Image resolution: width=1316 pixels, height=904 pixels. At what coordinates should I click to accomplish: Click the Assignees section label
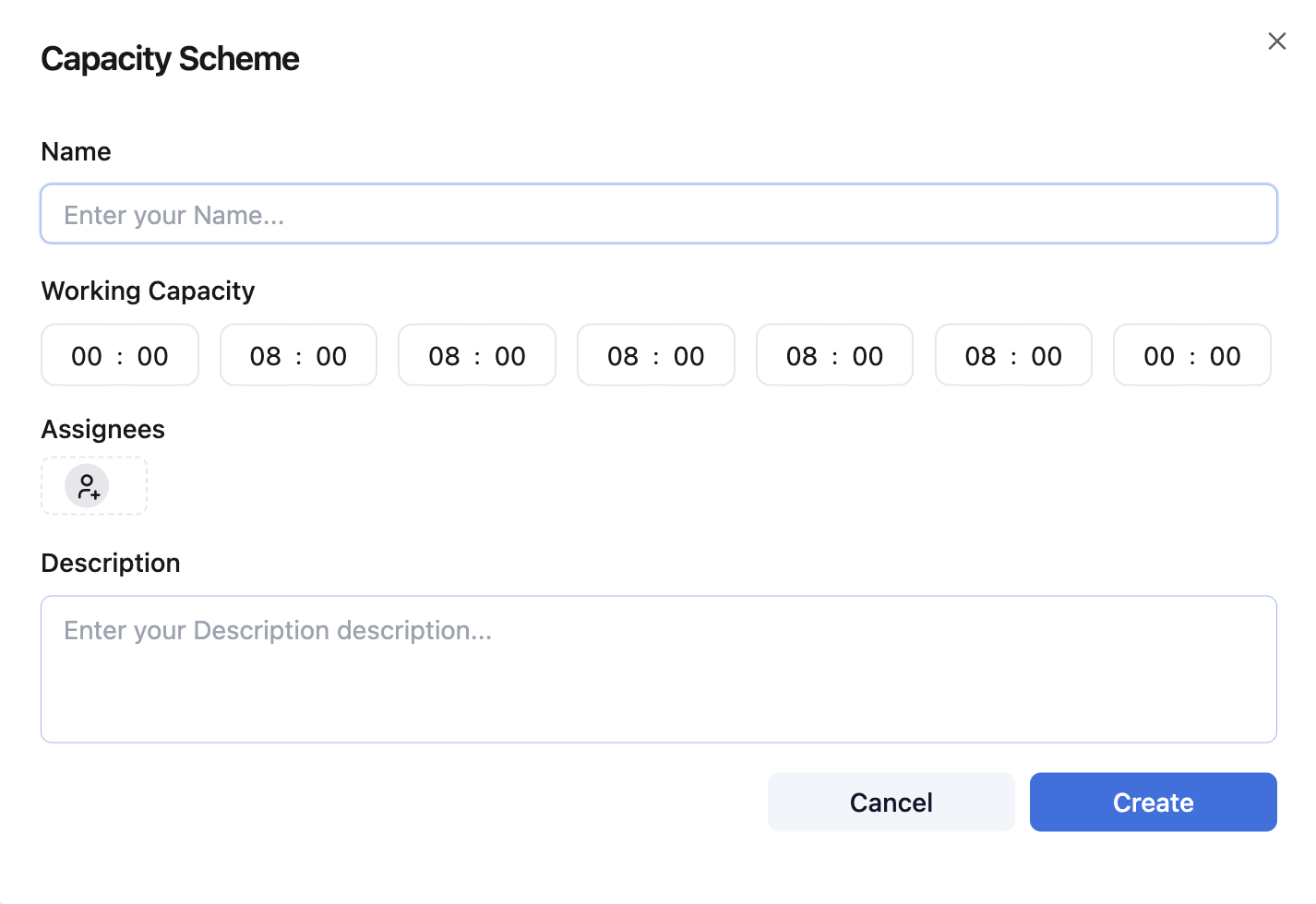click(102, 429)
